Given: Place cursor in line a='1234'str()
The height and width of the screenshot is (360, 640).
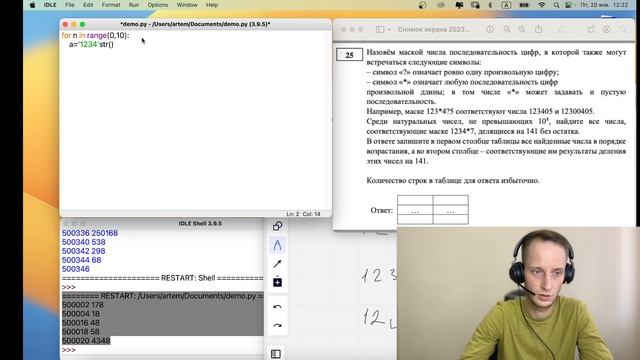Looking at the screenshot, I should 91,44.
